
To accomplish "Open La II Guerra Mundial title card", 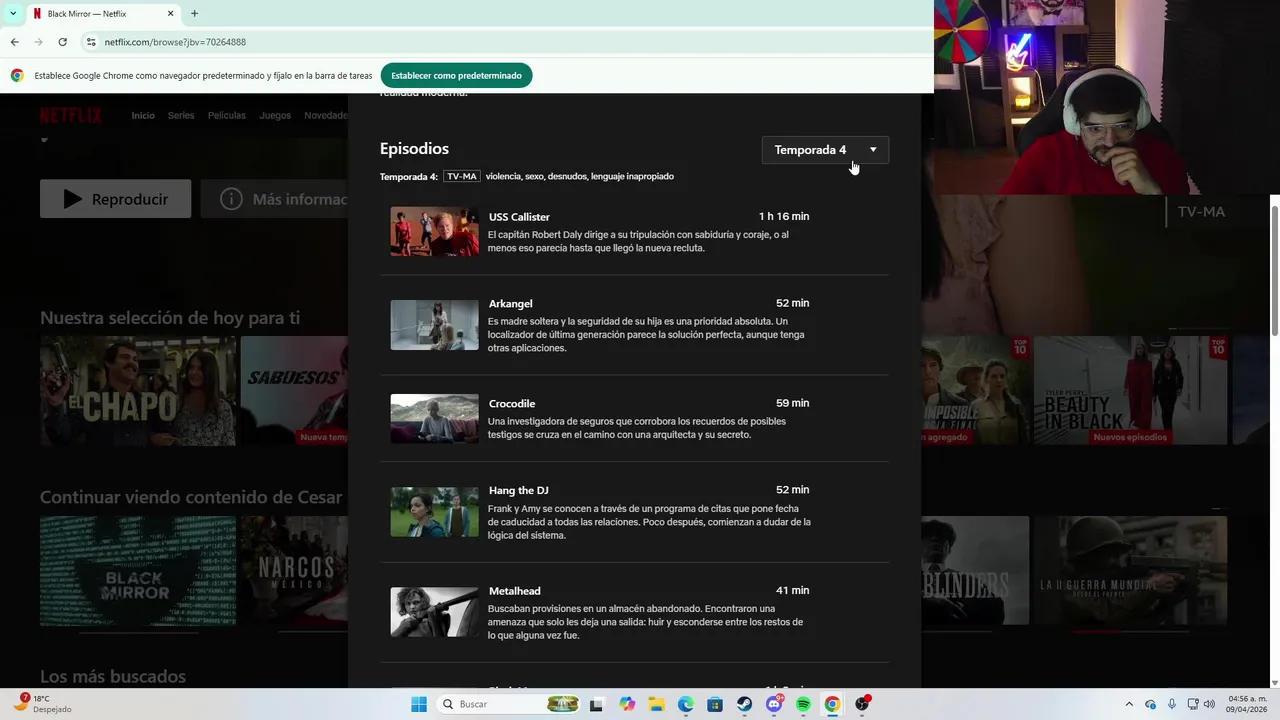I will (x=1130, y=571).
